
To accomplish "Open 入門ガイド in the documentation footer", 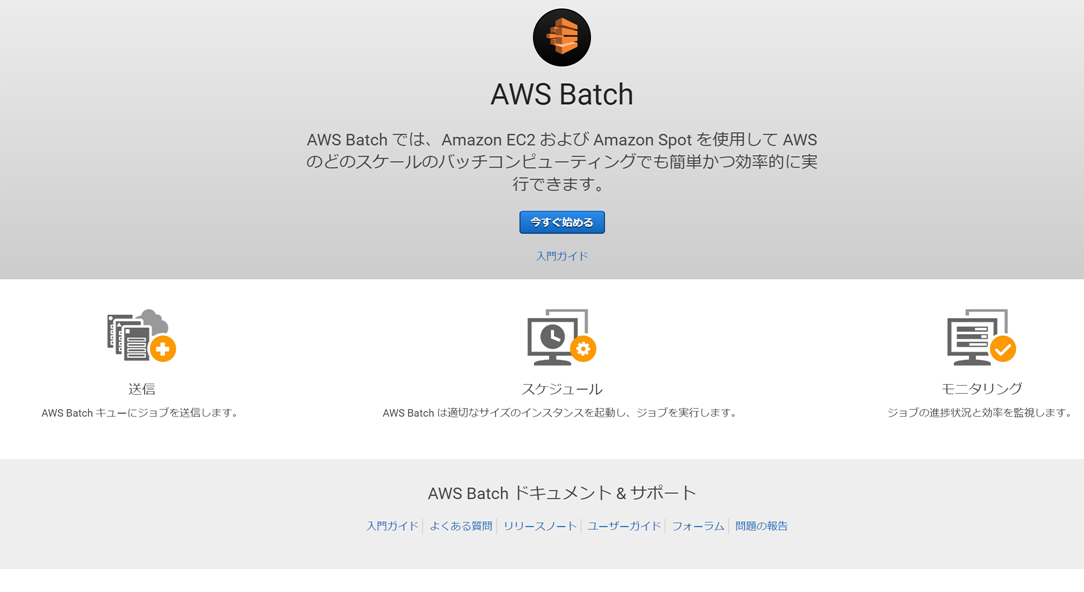I will coord(392,526).
